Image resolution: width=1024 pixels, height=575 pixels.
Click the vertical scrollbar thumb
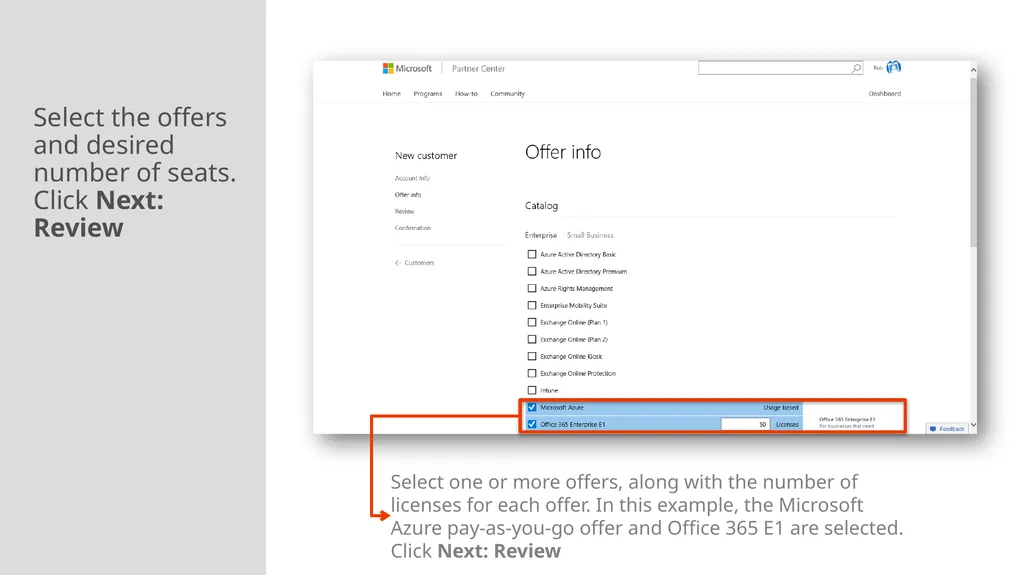pos(973,162)
